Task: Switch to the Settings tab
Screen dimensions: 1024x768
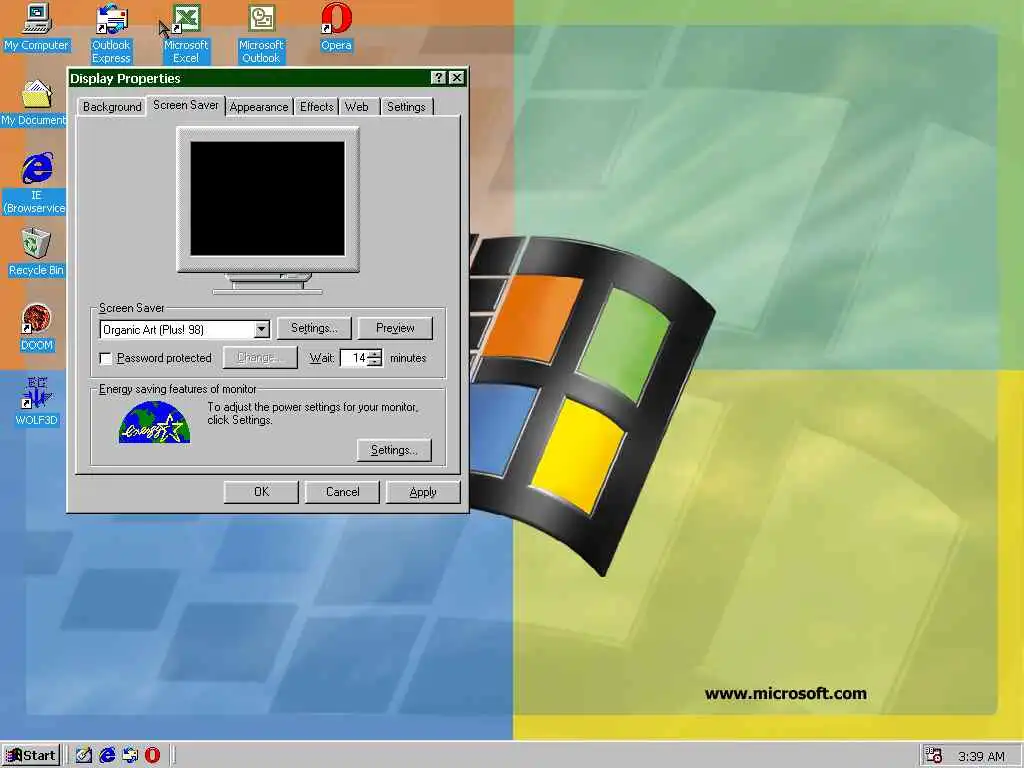Action: [x=406, y=107]
